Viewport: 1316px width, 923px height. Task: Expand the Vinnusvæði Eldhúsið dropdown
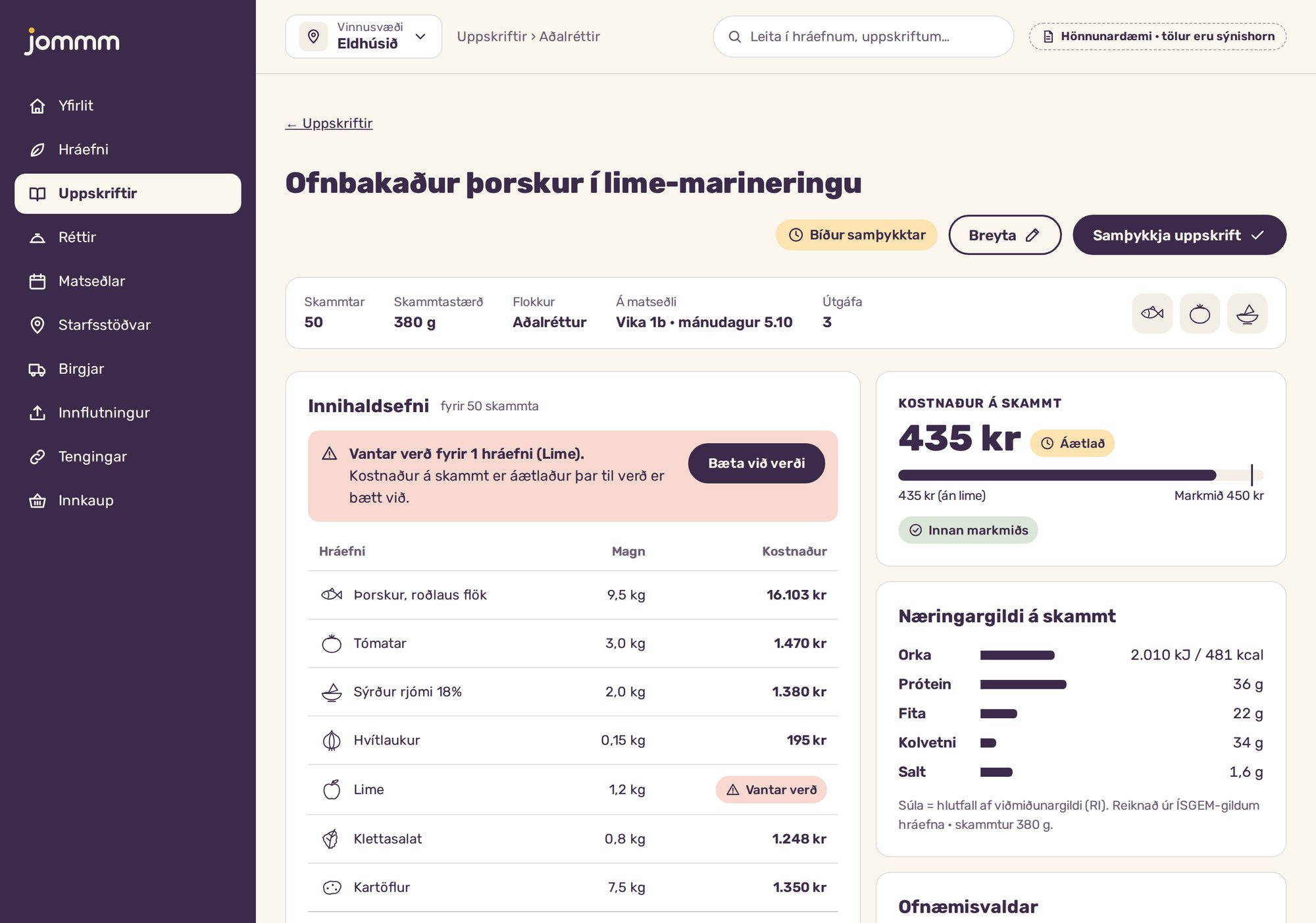(x=364, y=36)
